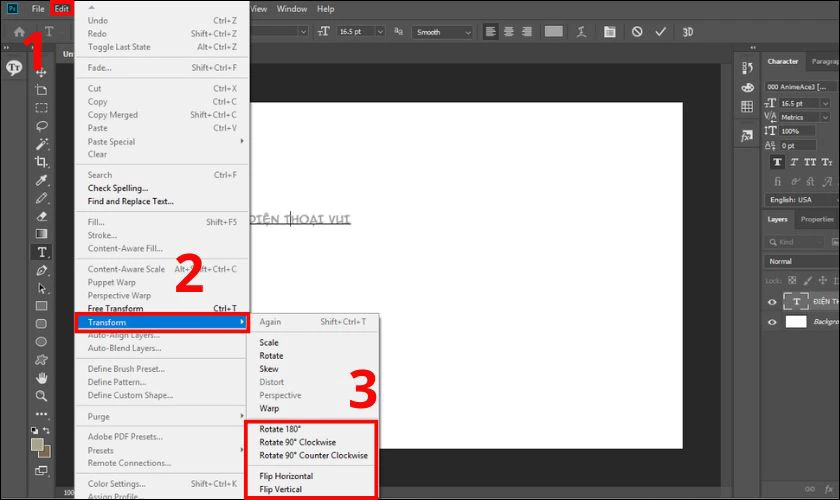840x500 pixels.
Task: Select the Gradient tool
Action: click(x=41, y=234)
